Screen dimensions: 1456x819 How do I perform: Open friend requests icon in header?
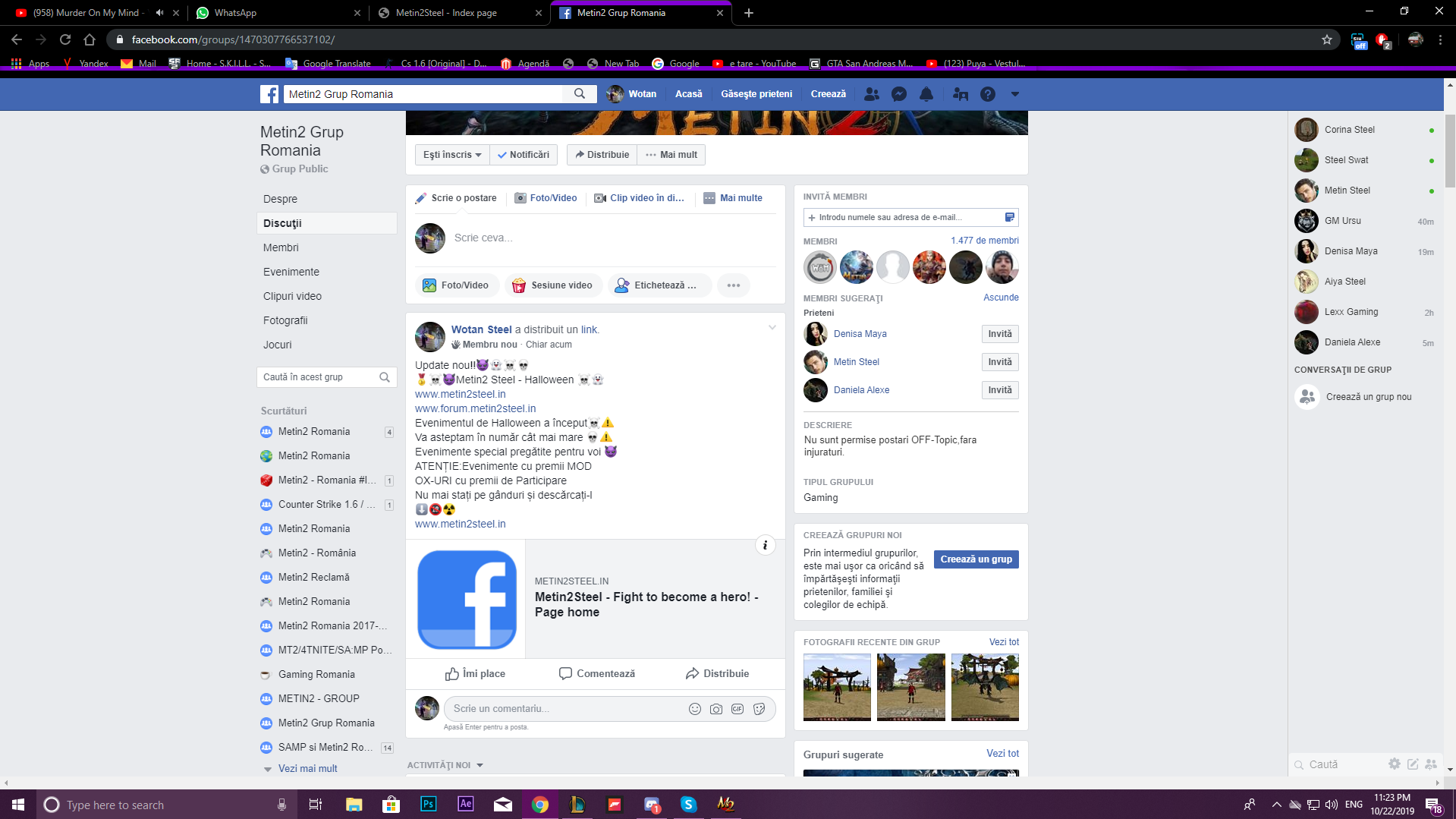pyautogui.click(x=872, y=94)
